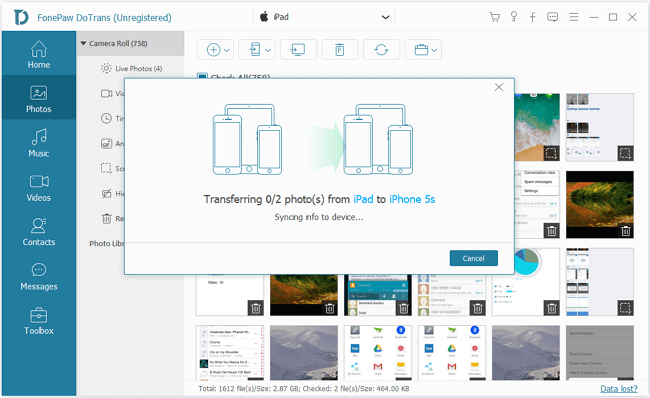
Task: Click the export to PC icon
Action: pyautogui.click(x=298, y=50)
